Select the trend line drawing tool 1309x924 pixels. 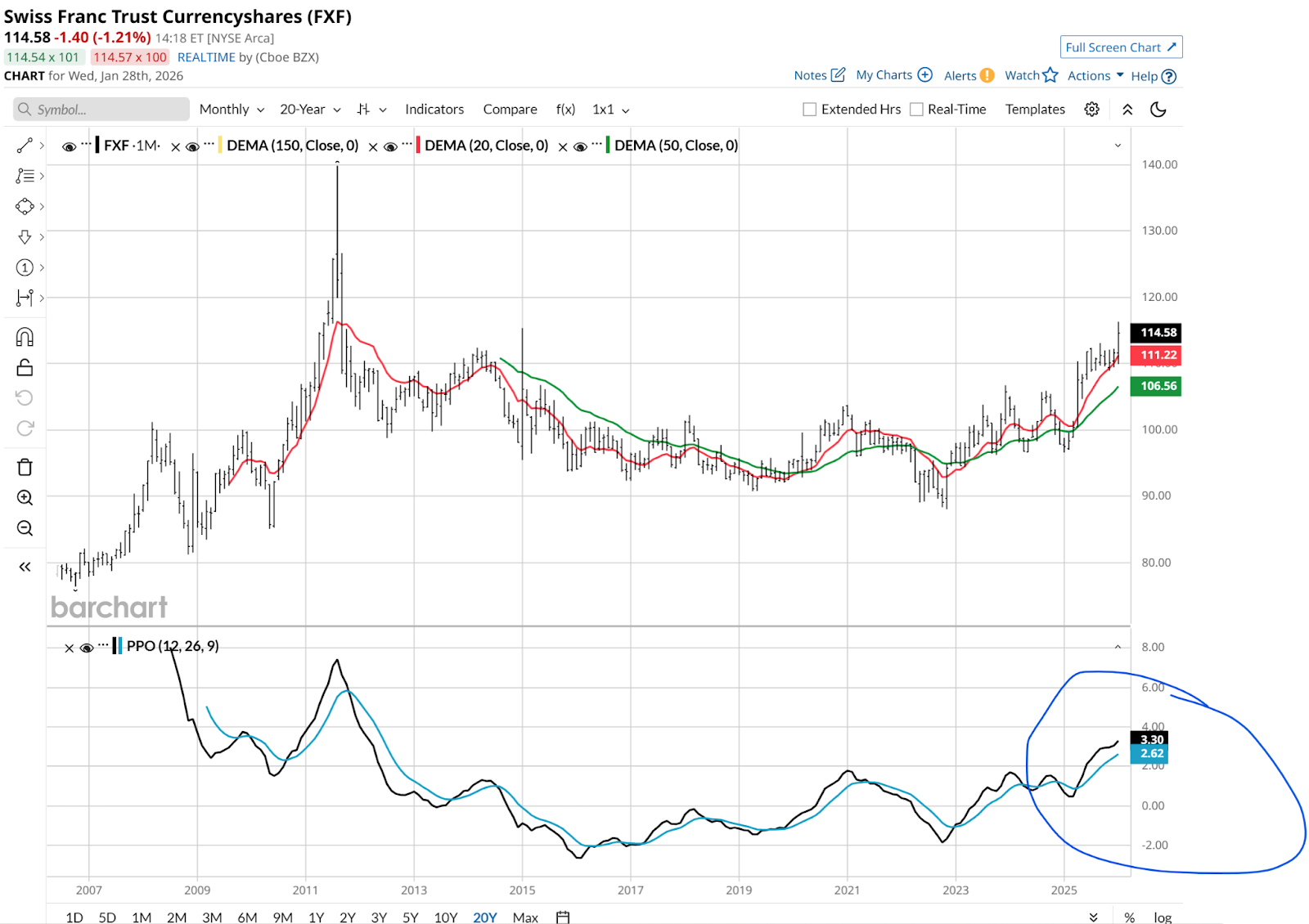25,146
